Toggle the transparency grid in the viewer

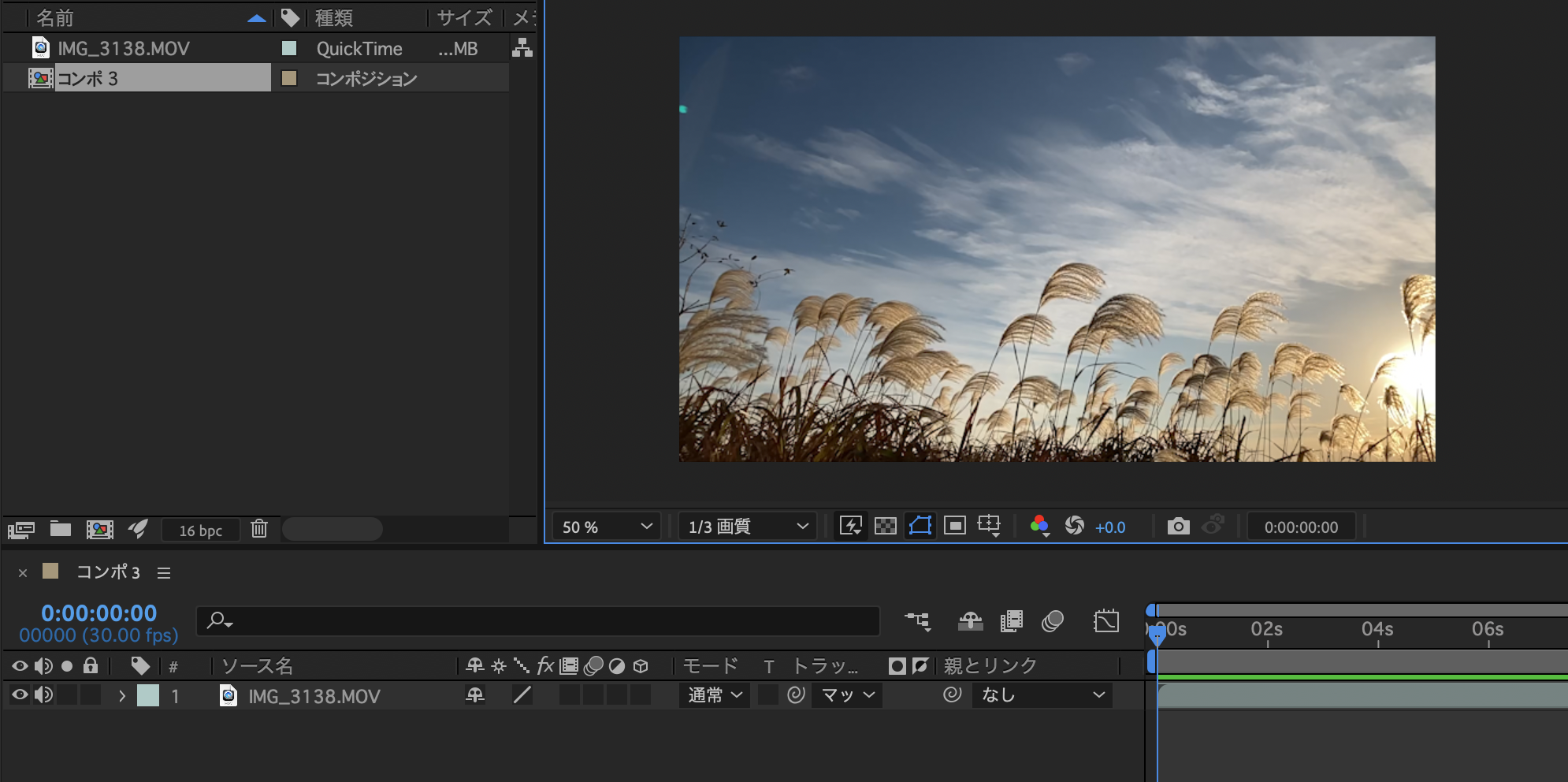coord(886,525)
